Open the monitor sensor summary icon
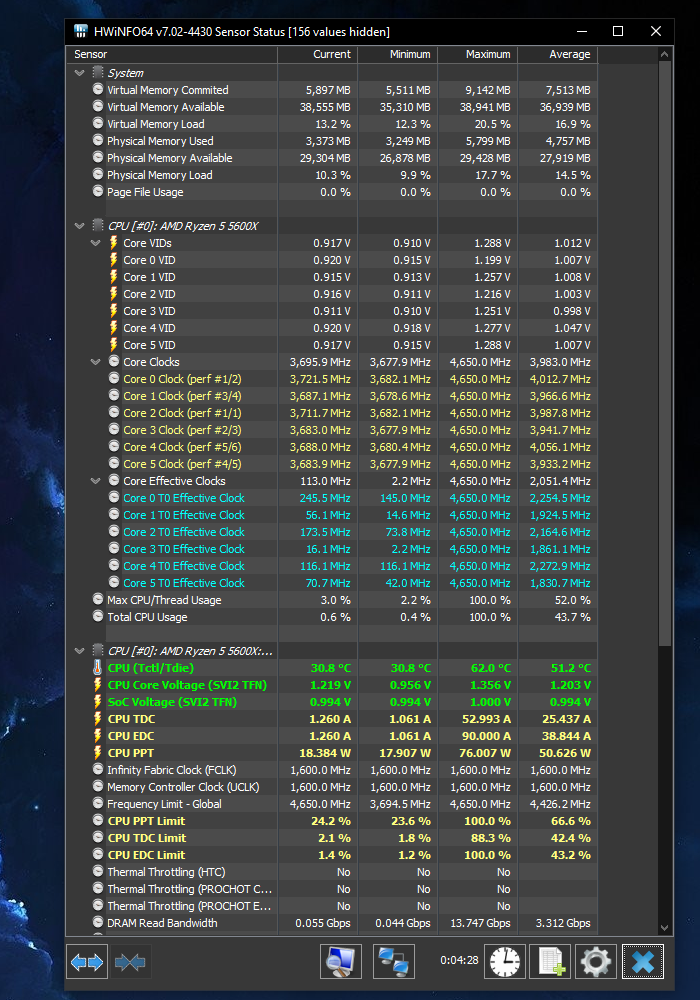Viewport: 700px width, 1000px height. tap(340, 962)
